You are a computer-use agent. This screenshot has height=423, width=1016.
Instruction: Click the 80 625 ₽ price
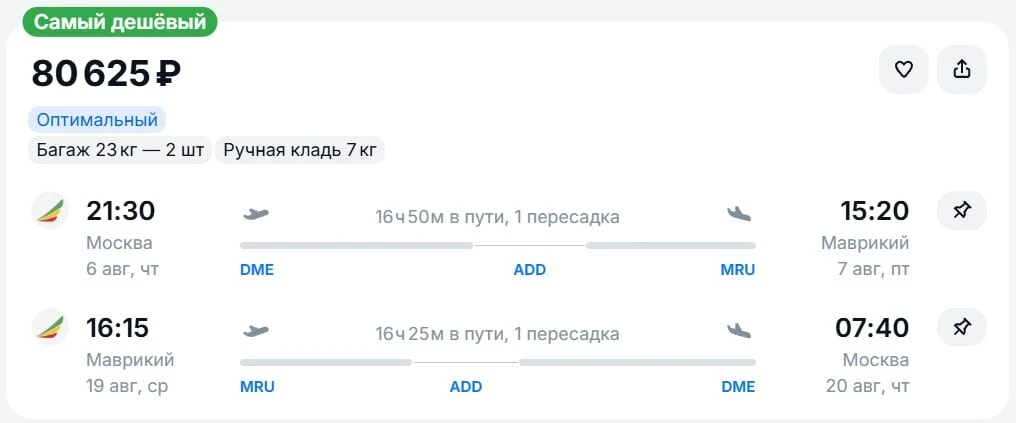tap(106, 73)
